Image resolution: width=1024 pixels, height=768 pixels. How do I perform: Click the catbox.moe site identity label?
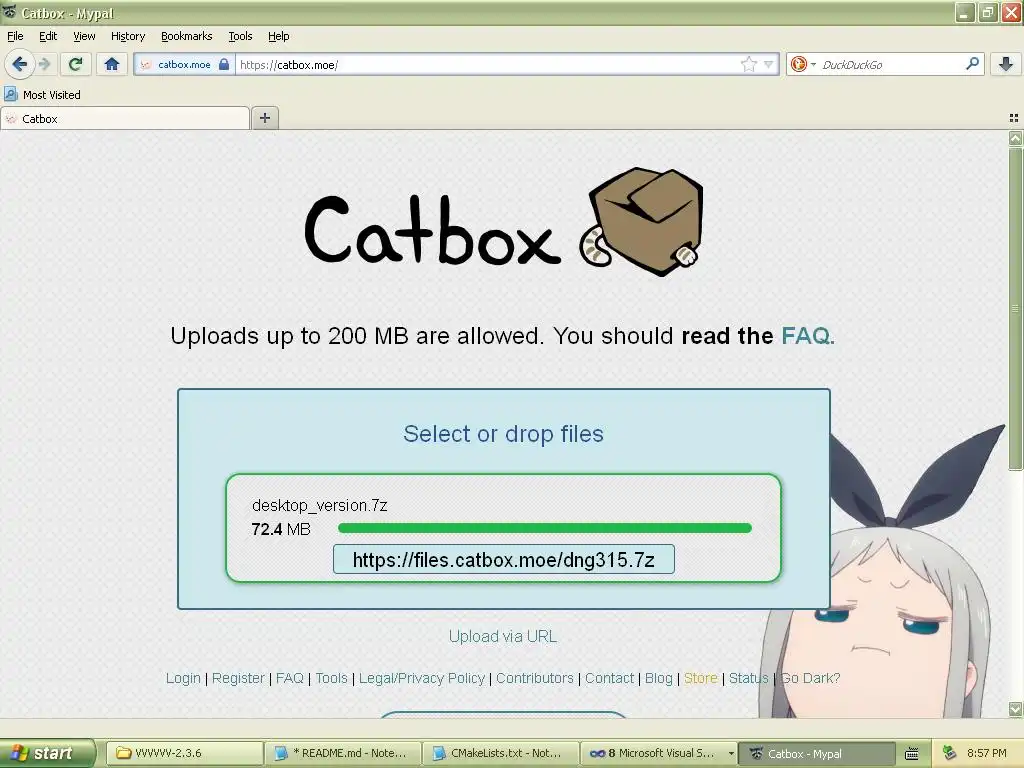pos(184,65)
